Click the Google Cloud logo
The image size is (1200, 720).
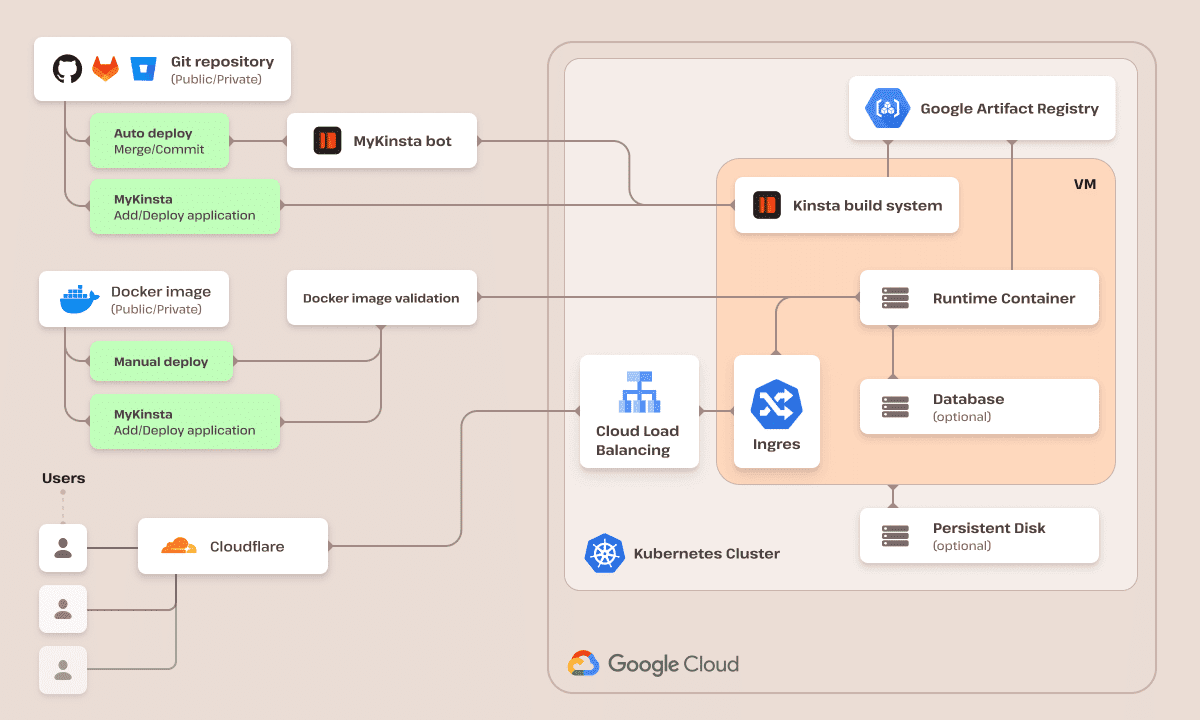[653, 663]
